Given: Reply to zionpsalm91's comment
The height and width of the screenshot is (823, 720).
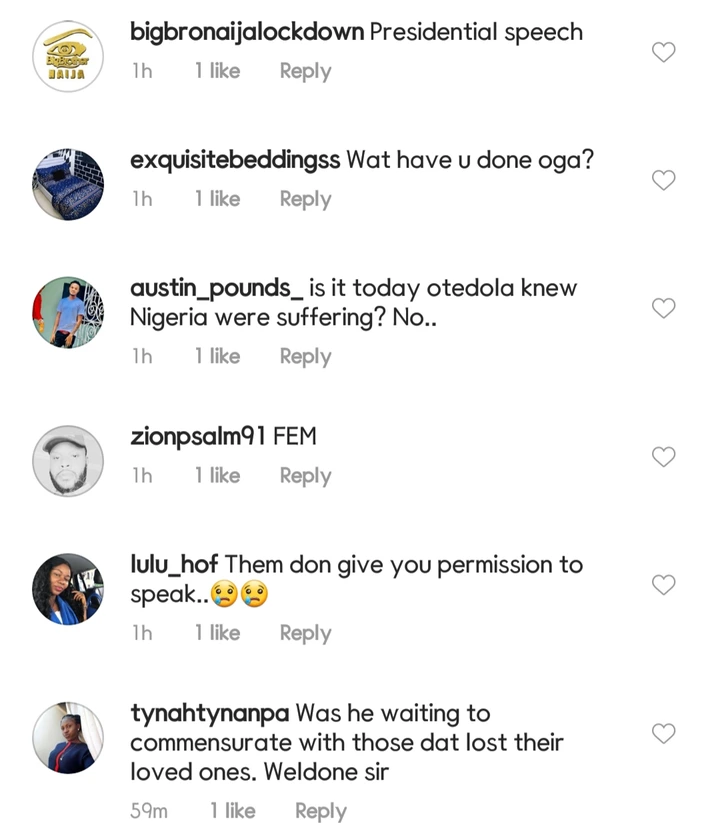Looking at the screenshot, I should coord(305,476).
